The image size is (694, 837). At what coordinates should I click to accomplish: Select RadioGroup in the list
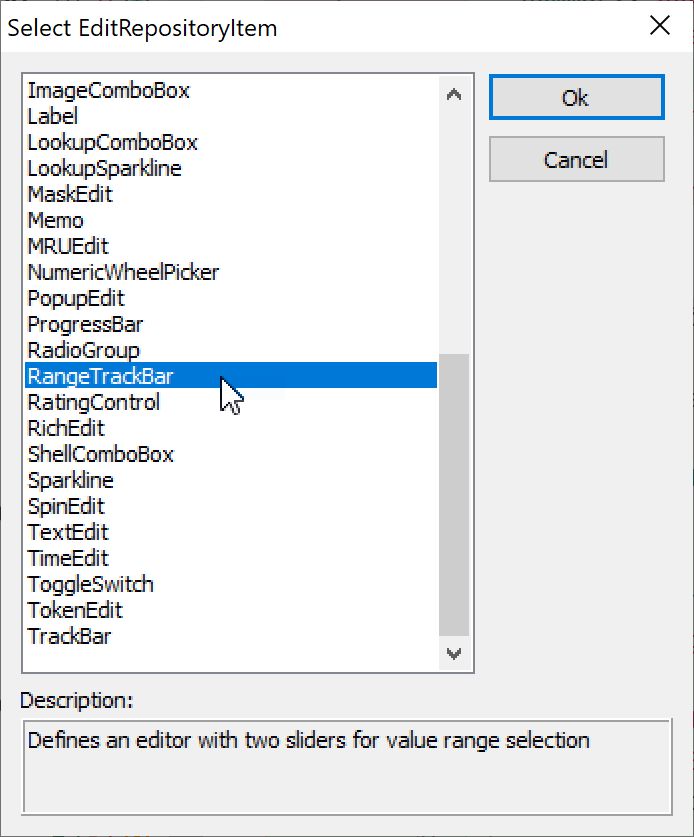pos(83,351)
